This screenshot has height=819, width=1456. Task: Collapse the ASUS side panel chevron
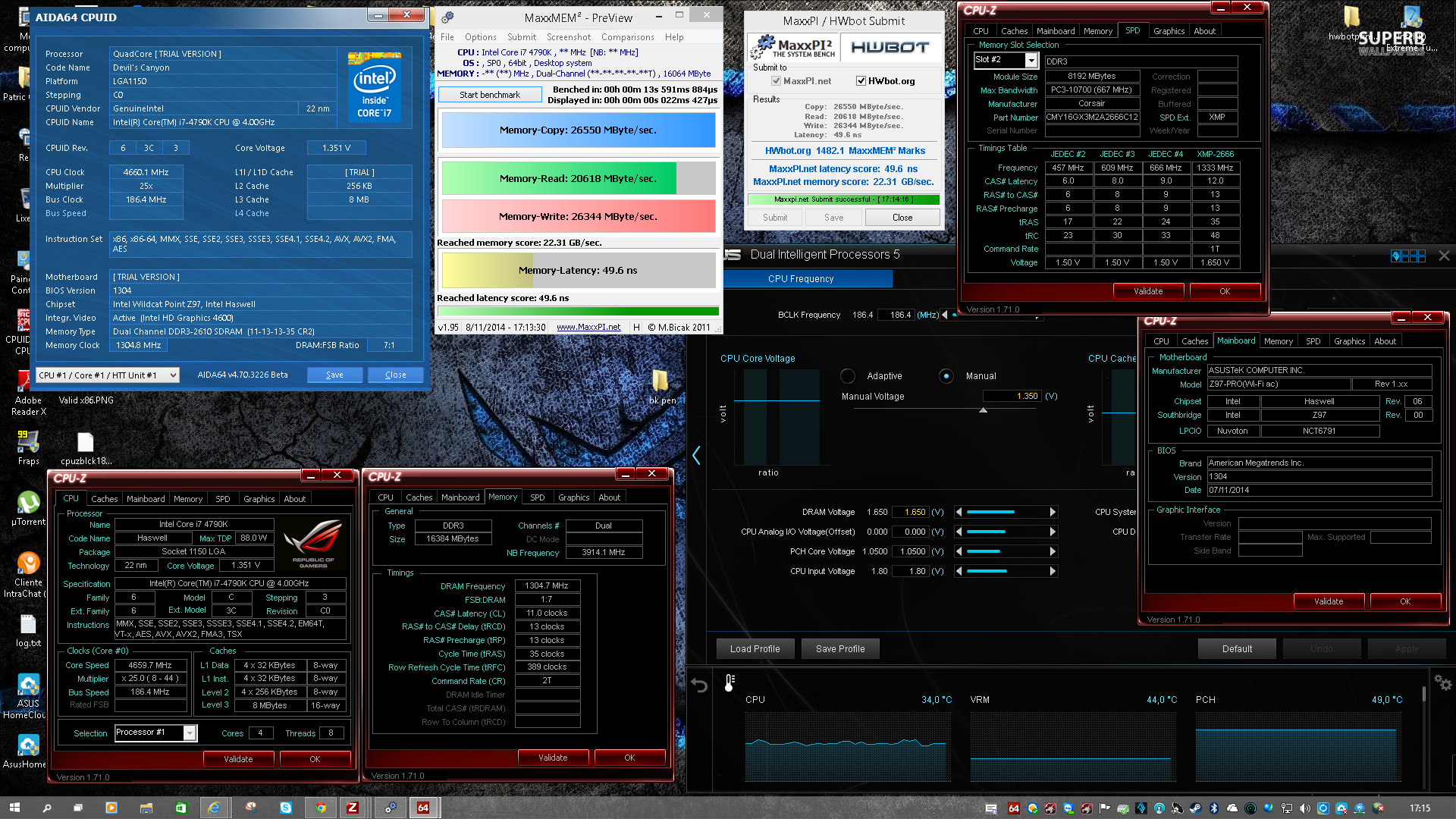click(696, 455)
